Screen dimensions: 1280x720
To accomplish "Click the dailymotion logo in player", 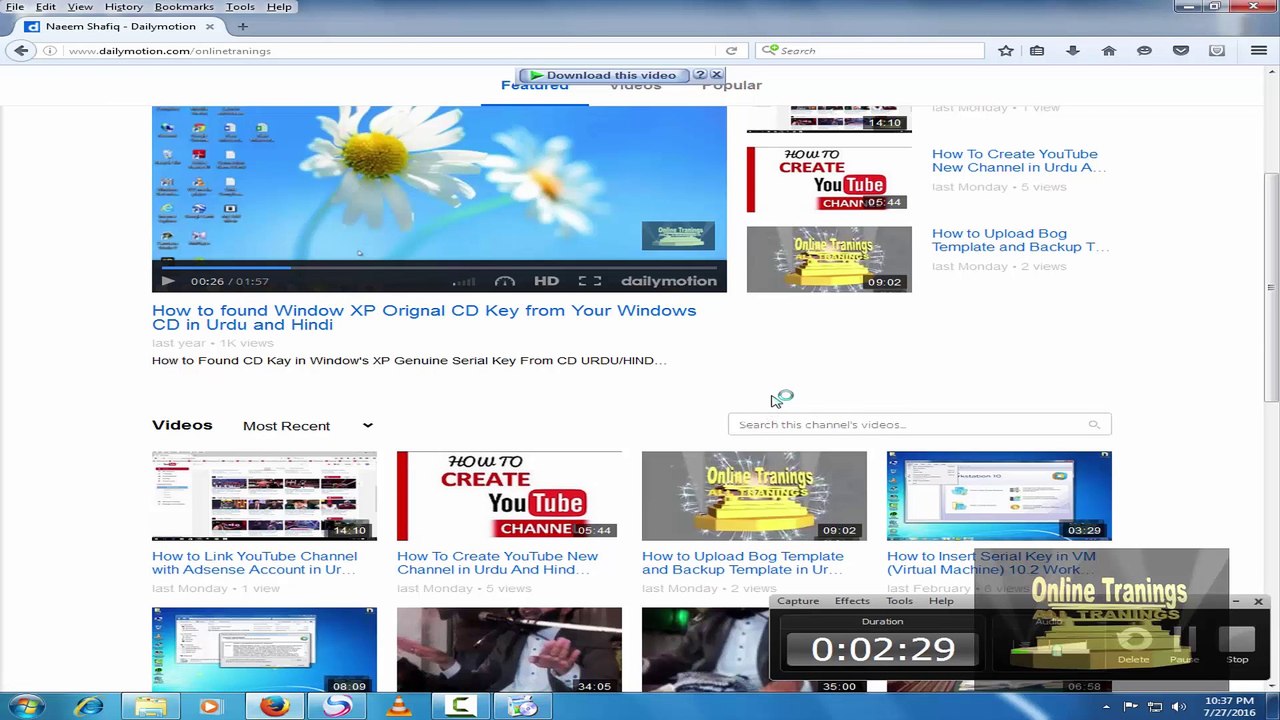I will (x=668, y=281).
